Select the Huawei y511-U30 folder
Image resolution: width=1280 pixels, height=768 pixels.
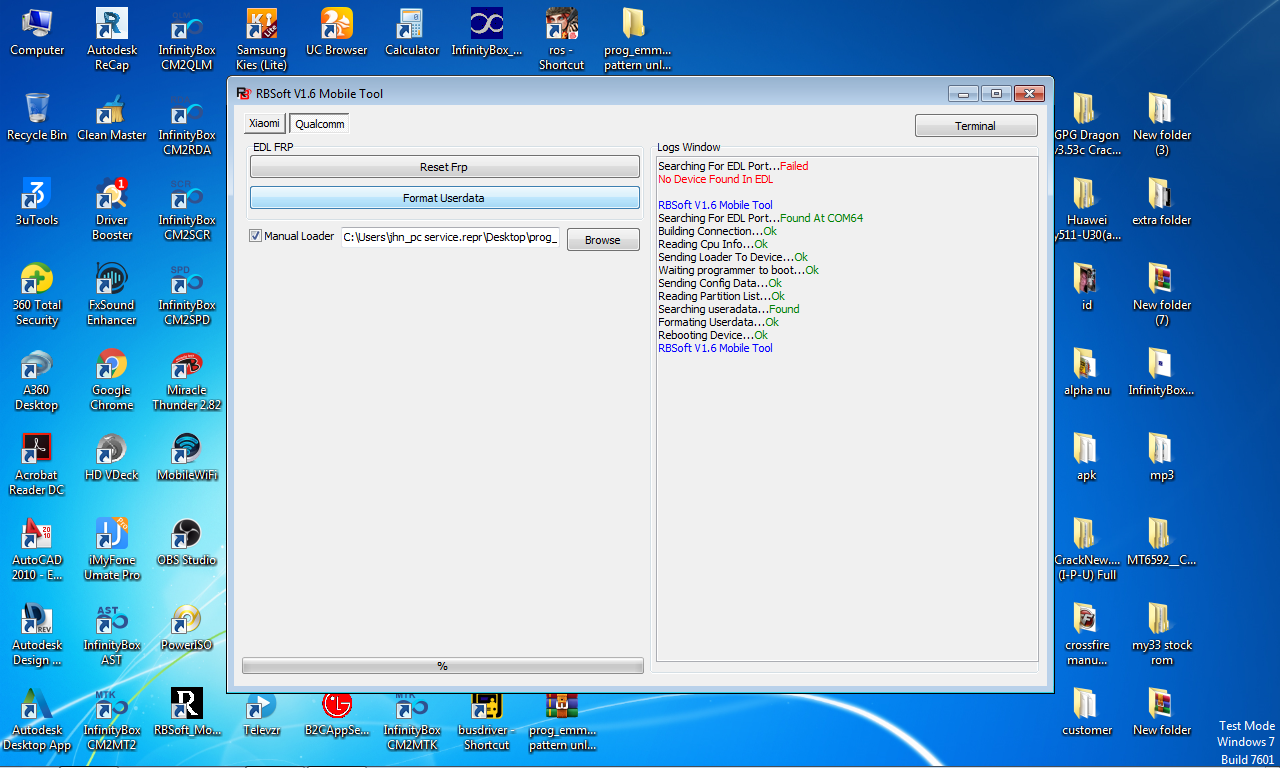pos(1087,210)
